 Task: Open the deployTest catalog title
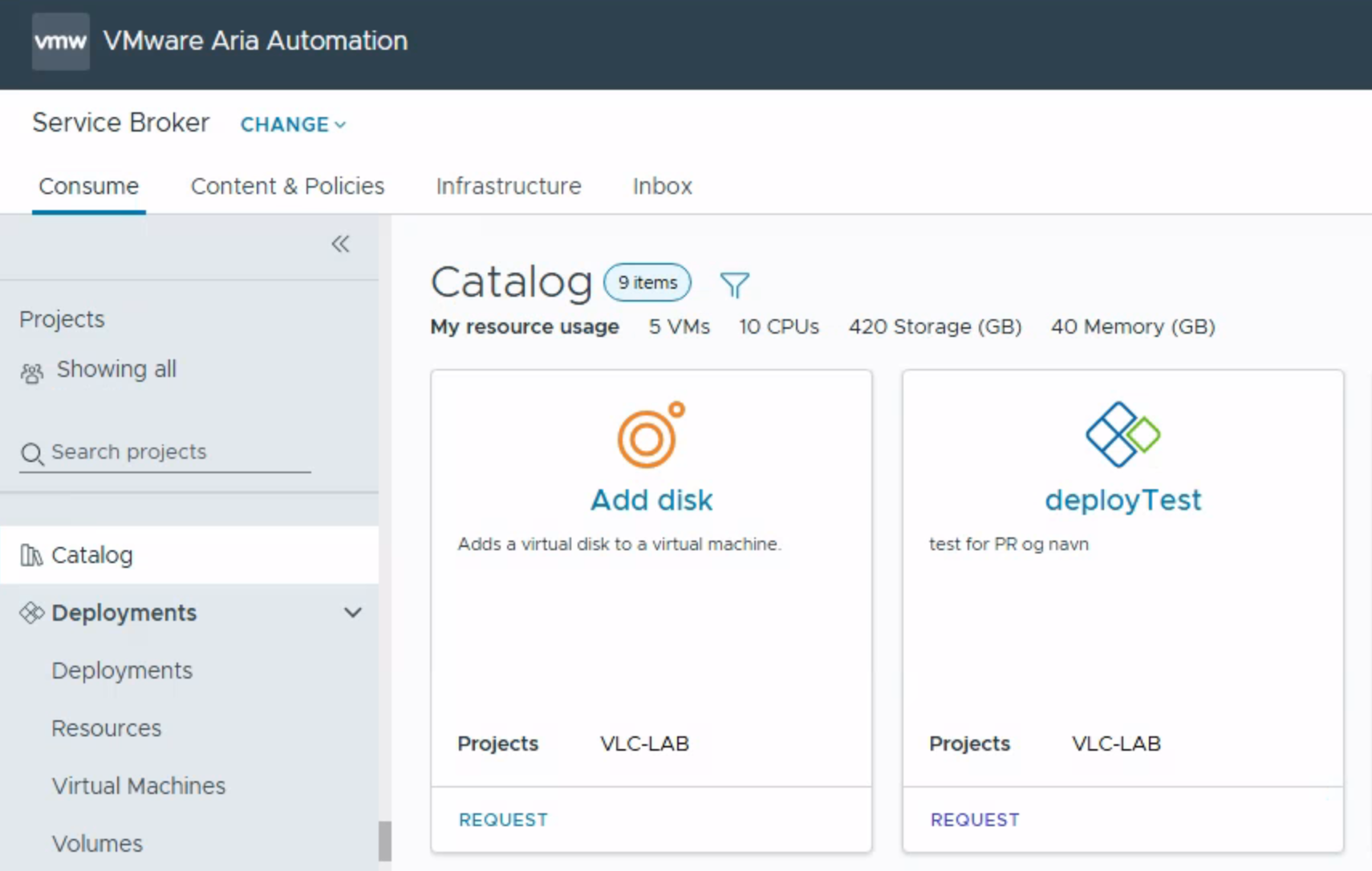click(1123, 500)
